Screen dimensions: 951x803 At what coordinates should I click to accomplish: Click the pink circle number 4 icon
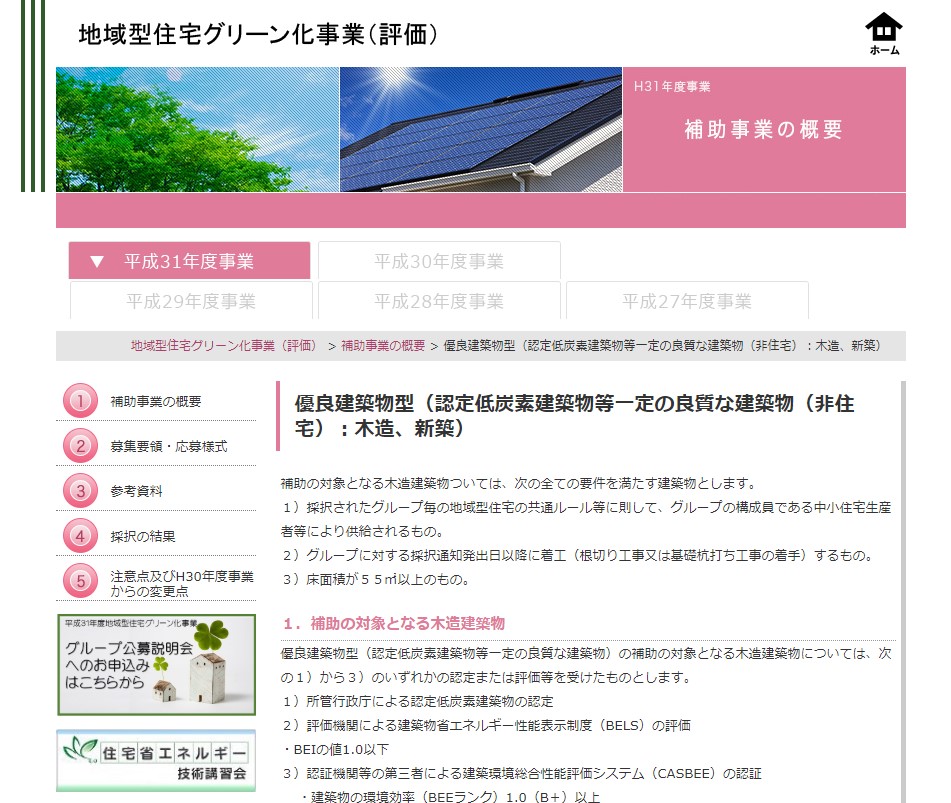pos(80,536)
